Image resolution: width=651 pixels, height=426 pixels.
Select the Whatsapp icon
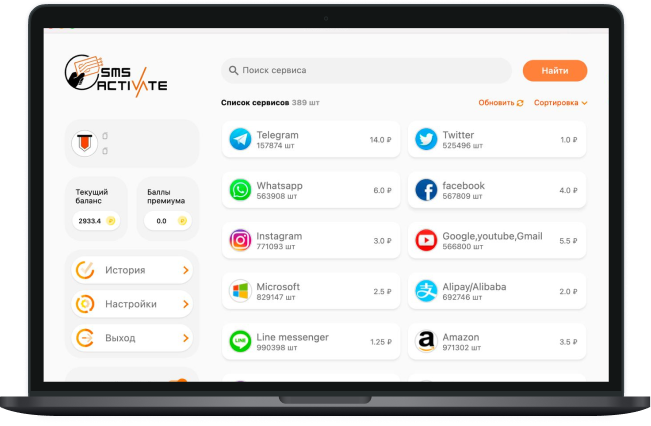click(x=240, y=190)
